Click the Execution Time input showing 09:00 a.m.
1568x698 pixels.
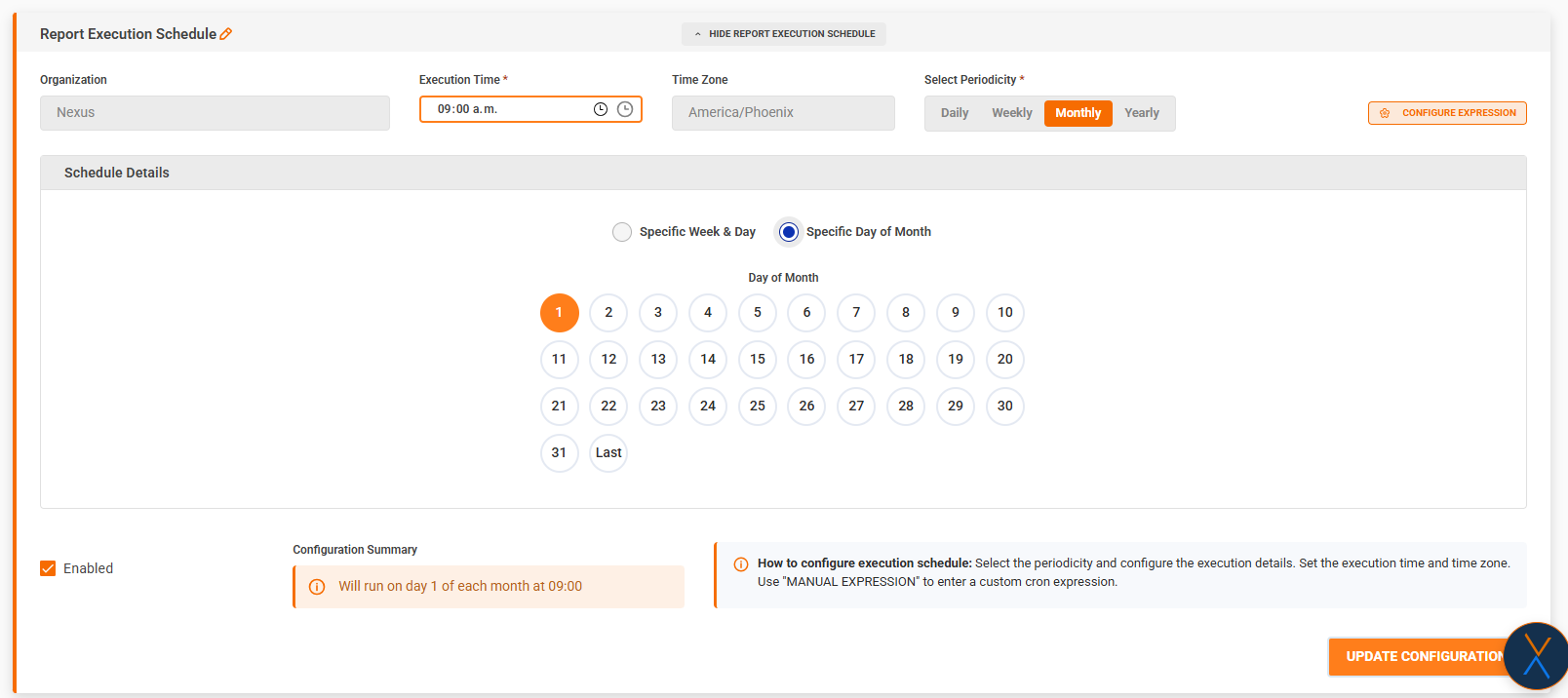click(x=507, y=109)
